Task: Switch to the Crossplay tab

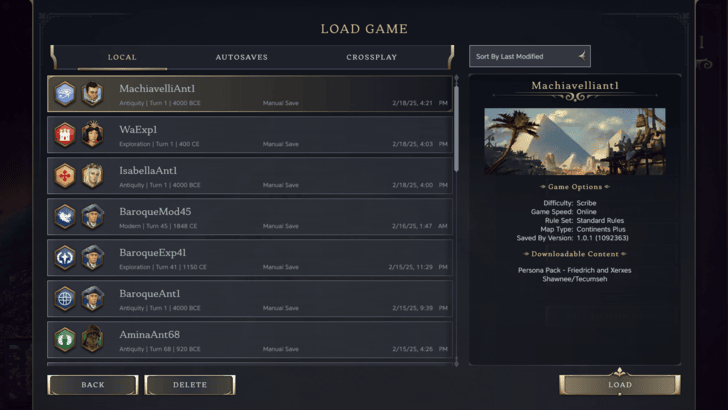Action: (371, 57)
